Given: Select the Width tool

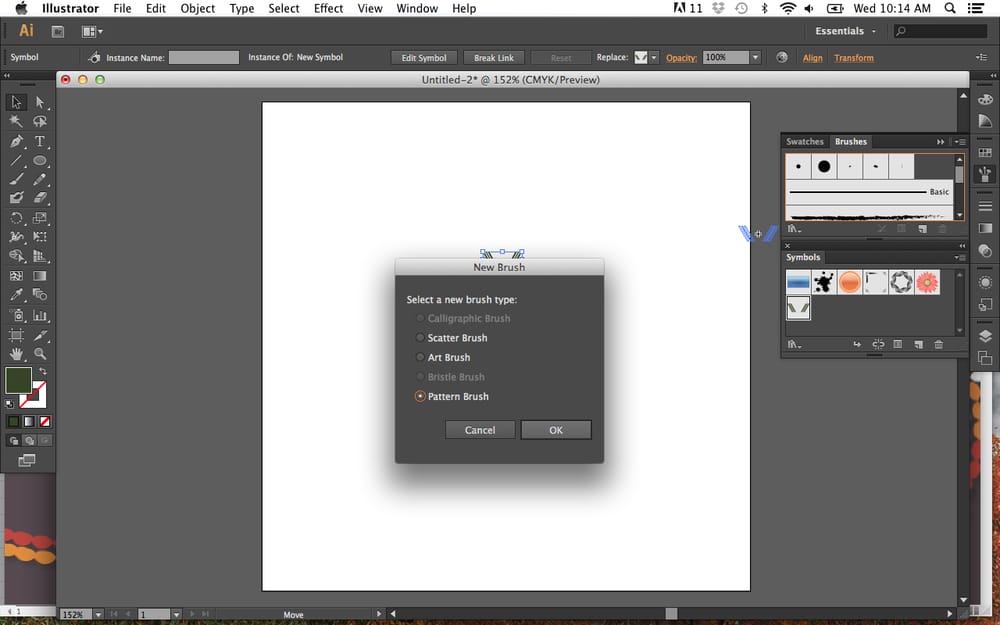Looking at the screenshot, I should (16, 237).
